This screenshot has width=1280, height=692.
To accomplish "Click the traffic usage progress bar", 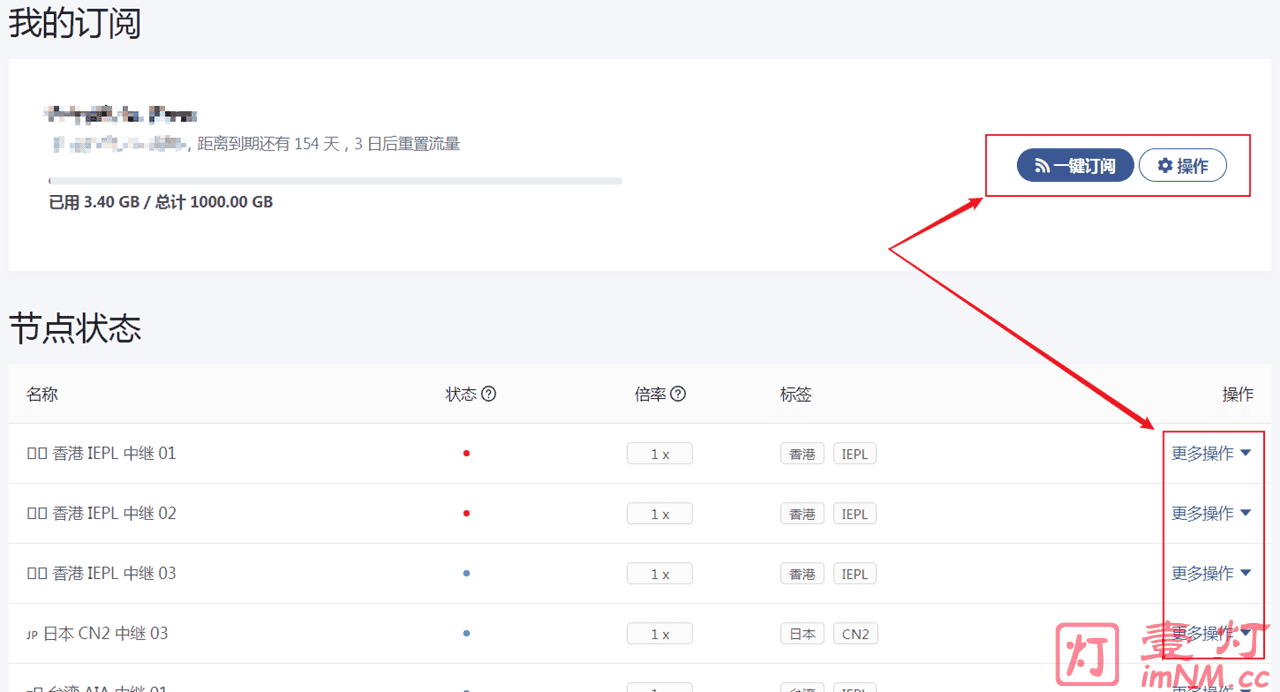I will pyautogui.click(x=335, y=181).
